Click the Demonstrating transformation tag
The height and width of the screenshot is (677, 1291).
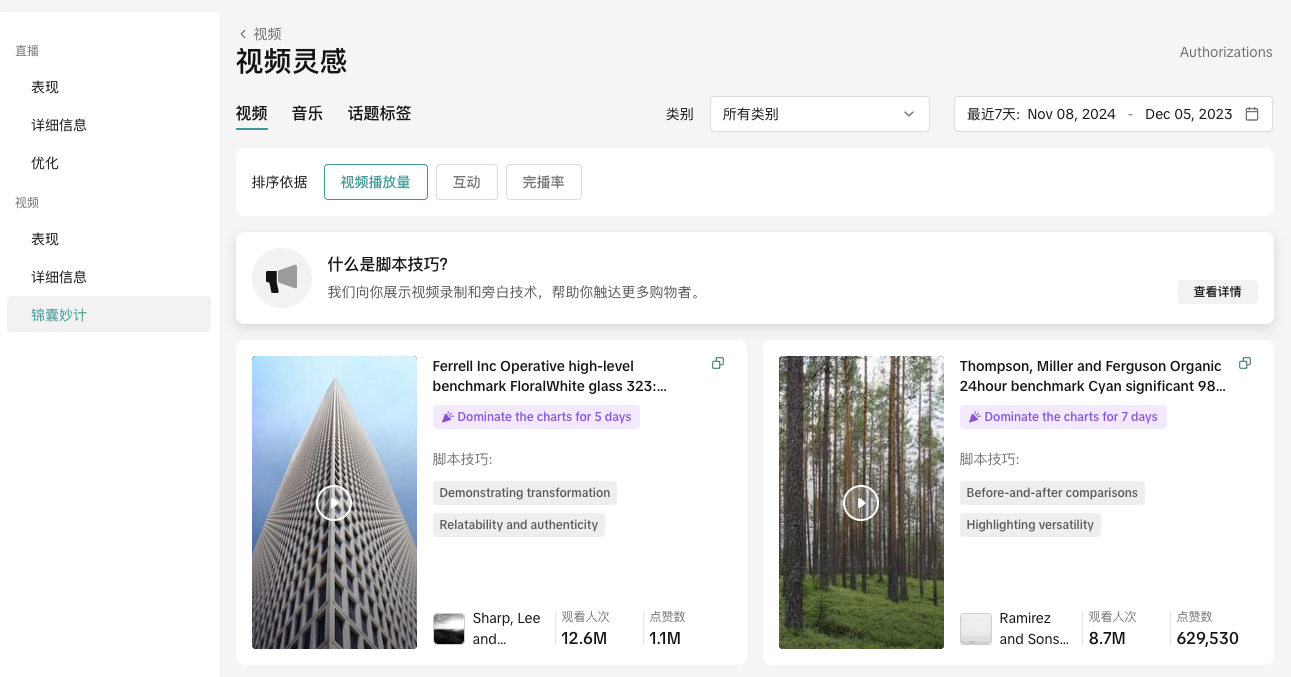point(524,493)
